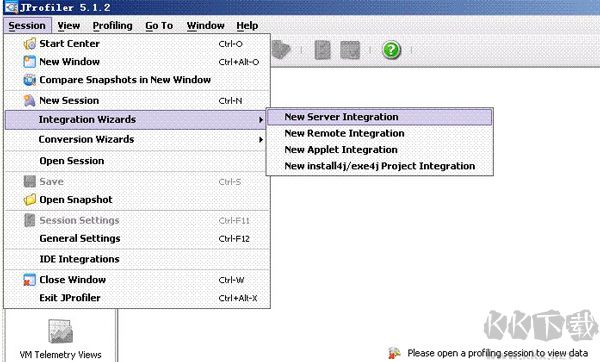The height and width of the screenshot is (362, 600).
Task: Select New Session menu entry
Action: (137, 101)
